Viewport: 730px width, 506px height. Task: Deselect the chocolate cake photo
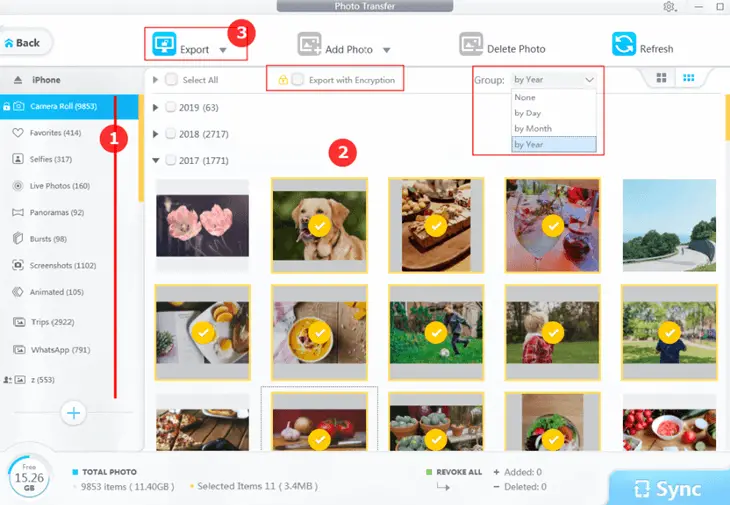click(436, 226)
